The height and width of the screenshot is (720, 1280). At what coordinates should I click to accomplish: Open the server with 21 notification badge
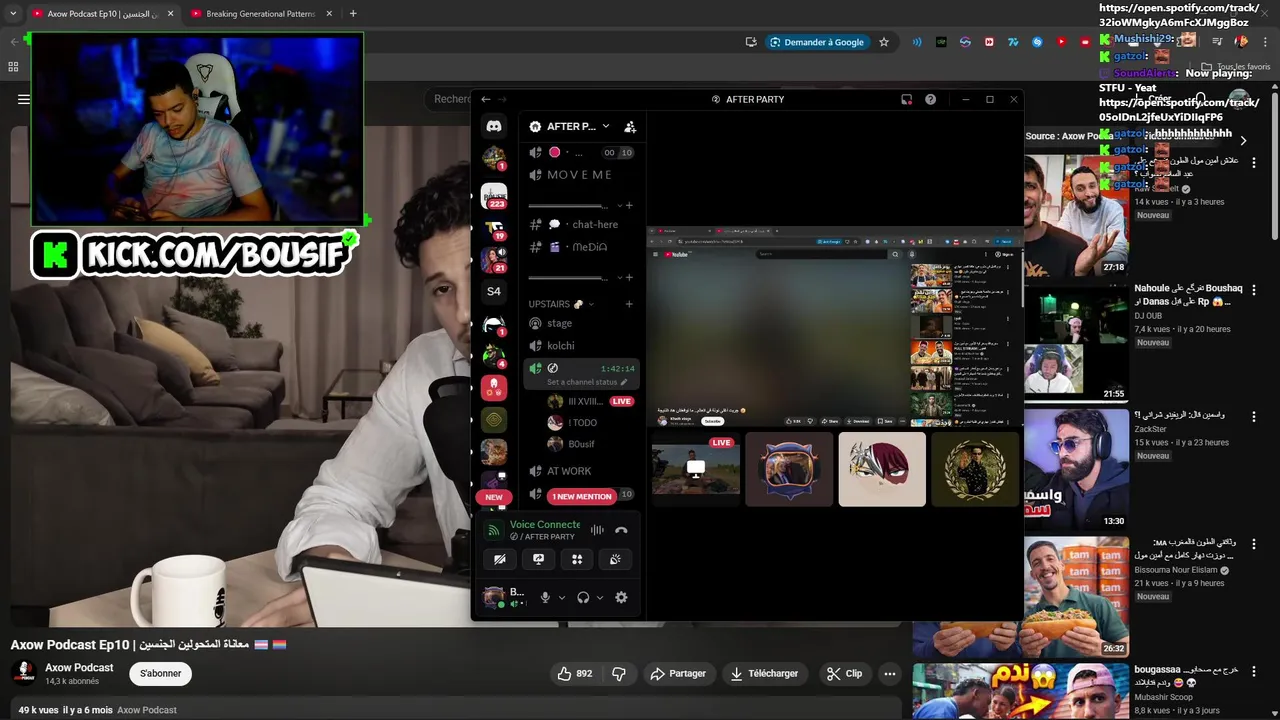[494, 260]
